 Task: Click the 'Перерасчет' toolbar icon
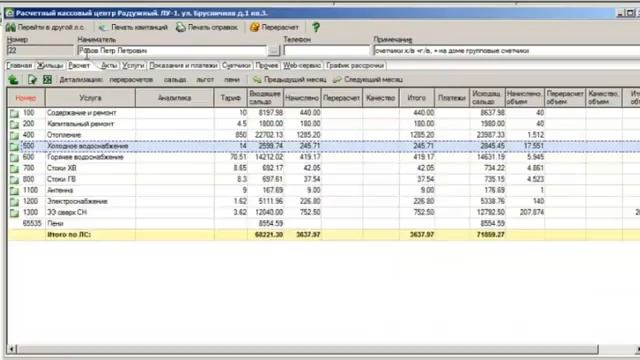255,27
